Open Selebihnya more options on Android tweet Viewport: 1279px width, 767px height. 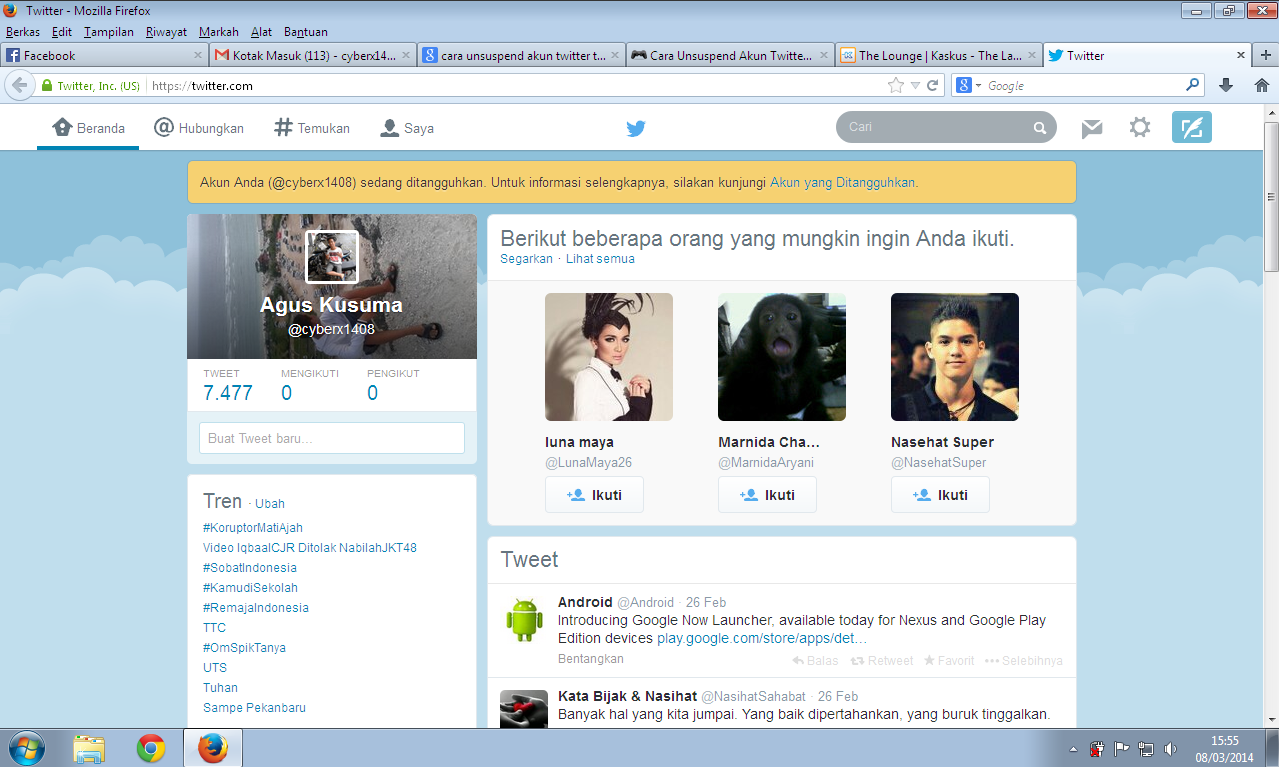tap(1024, 661)
